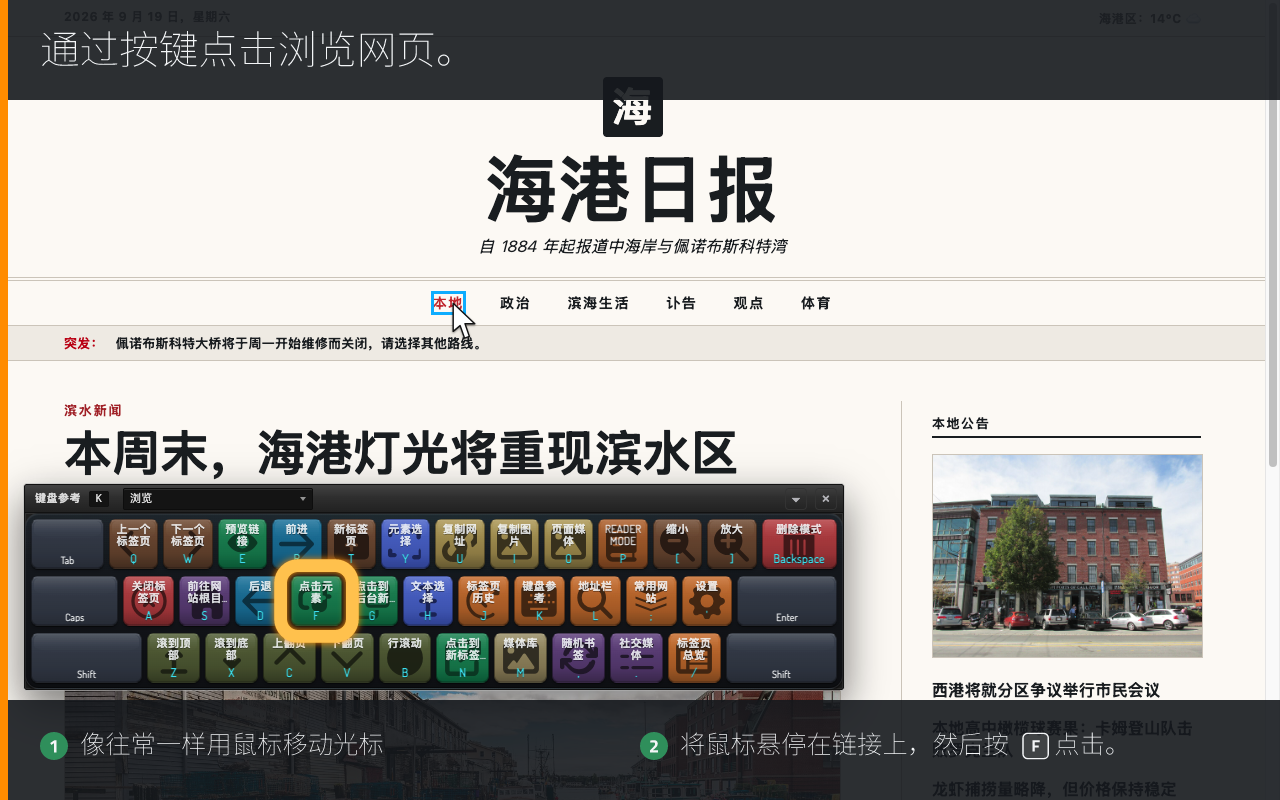Open 标签页总览 key icon
1280x800 pixels.
tap(694, 658)
